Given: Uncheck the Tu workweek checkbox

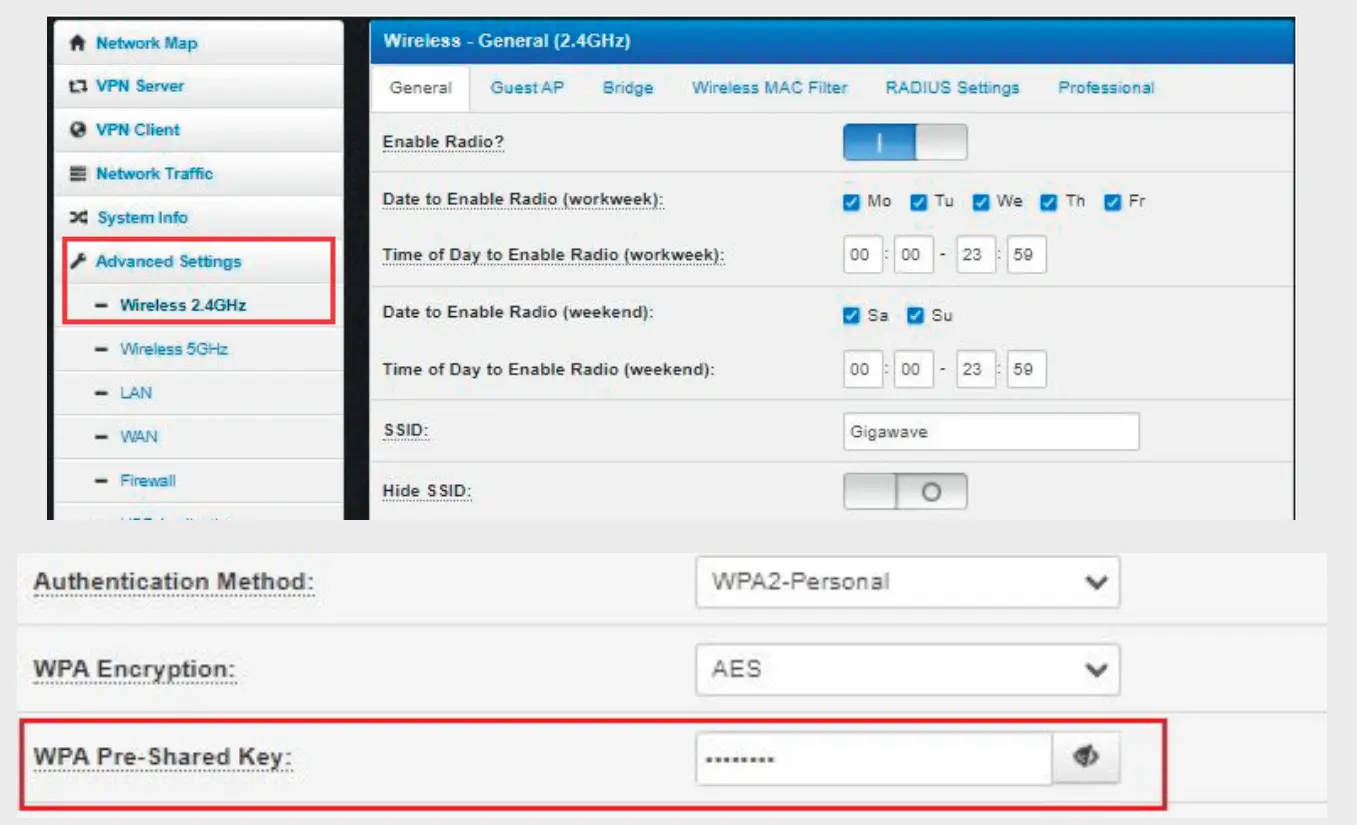Looking at the screenshot, I should tap(919, 202).
